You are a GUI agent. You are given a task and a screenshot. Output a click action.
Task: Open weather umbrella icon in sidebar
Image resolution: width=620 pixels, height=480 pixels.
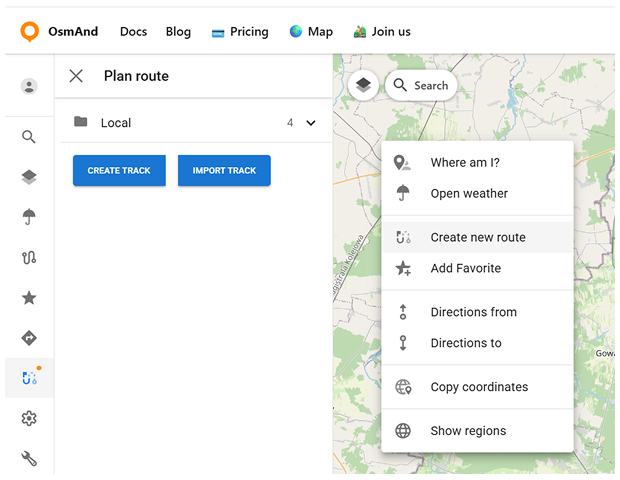pyautogui.click(x=29, y=217)
